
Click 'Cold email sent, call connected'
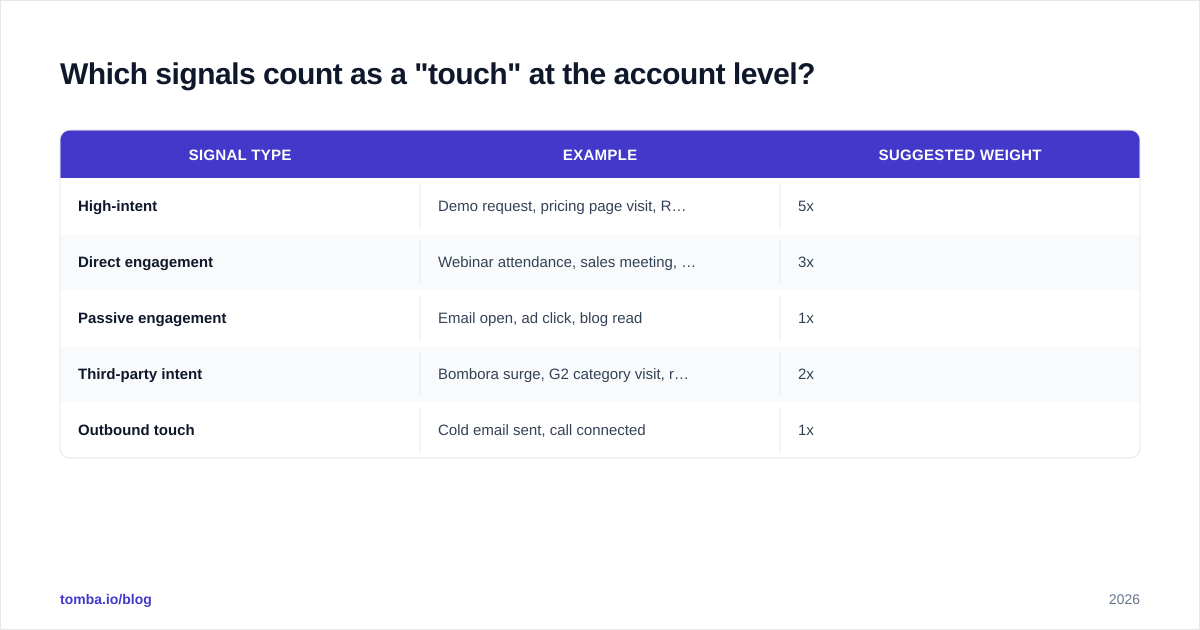pos(542,430)
